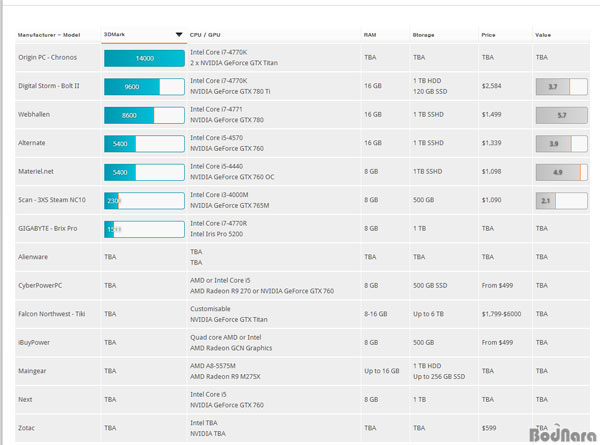The width and height of the screenshot is (600, 445).
Task: Select the CyberPowerPC manufacturer name
Action: click(x=40, y=285)
